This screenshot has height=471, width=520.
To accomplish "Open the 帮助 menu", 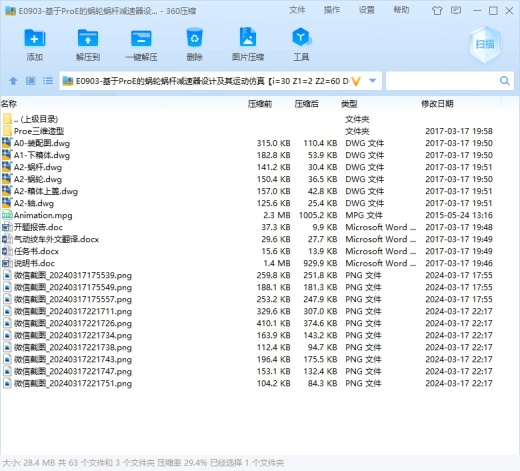I will pyautogui.click(x=401, y=10).
